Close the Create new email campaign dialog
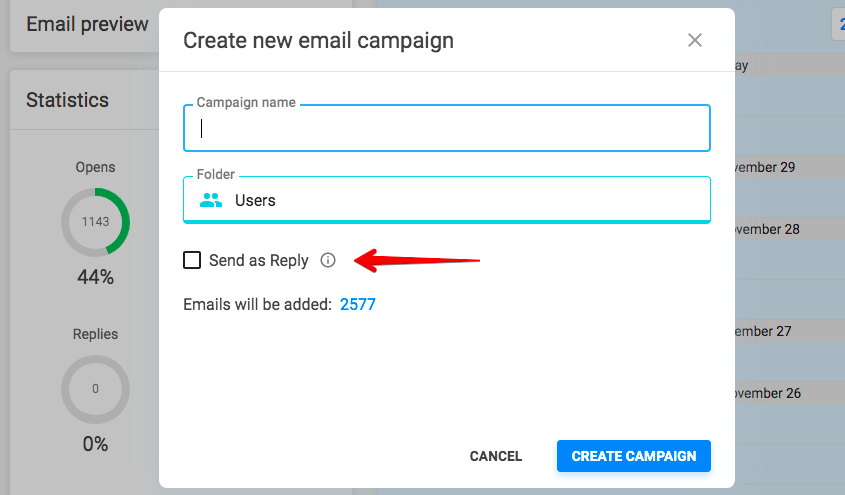 click(695, 40)
